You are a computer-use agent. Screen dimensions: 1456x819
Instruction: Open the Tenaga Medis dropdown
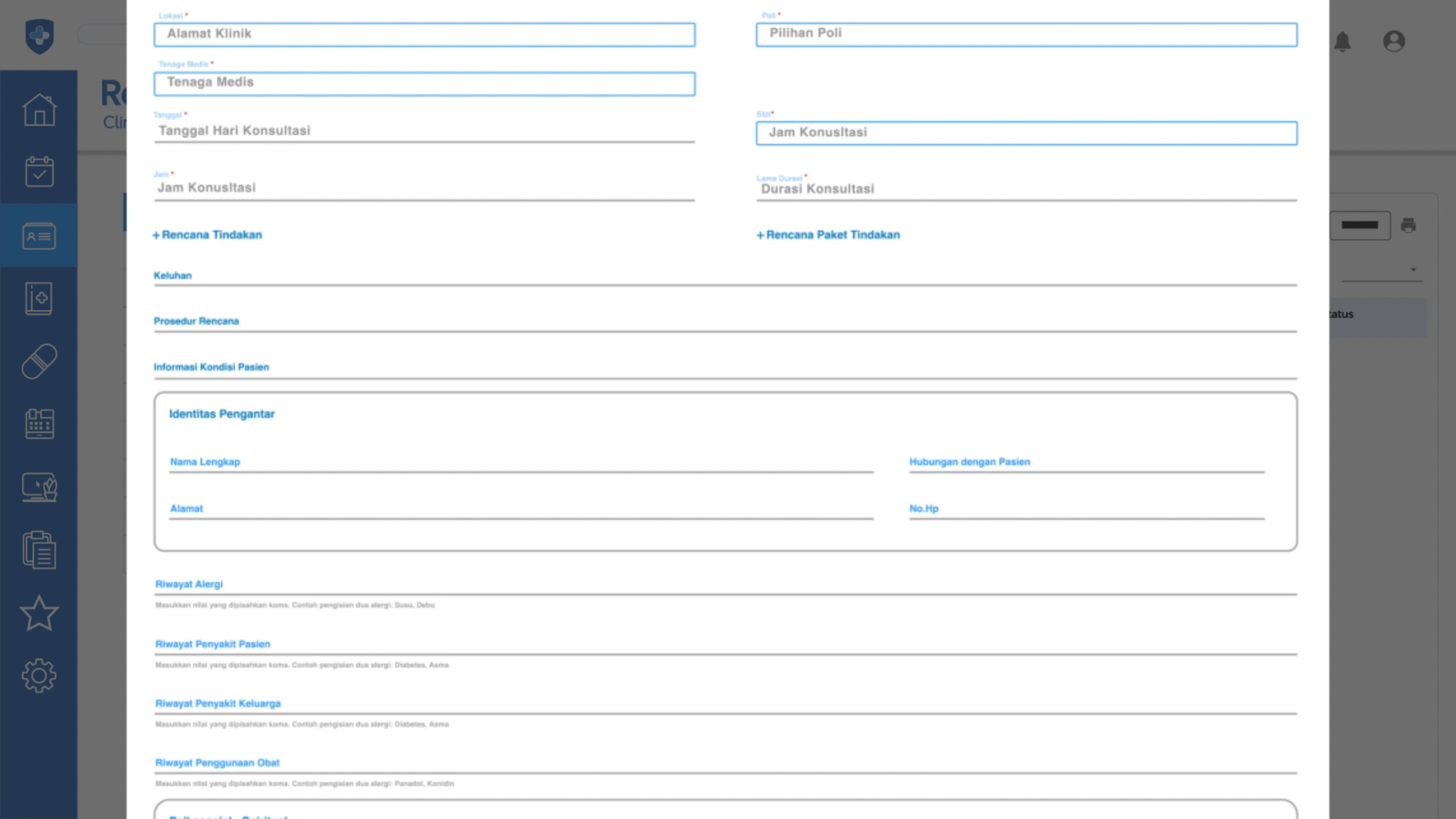(424, 83)
